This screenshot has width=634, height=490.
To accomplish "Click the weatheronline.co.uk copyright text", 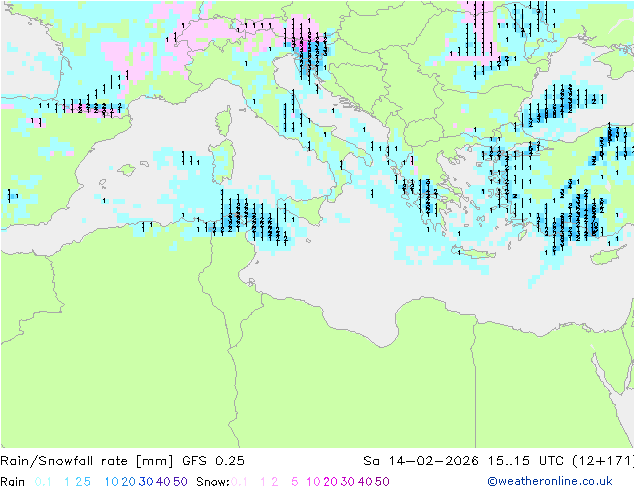I will click(550, 482).
